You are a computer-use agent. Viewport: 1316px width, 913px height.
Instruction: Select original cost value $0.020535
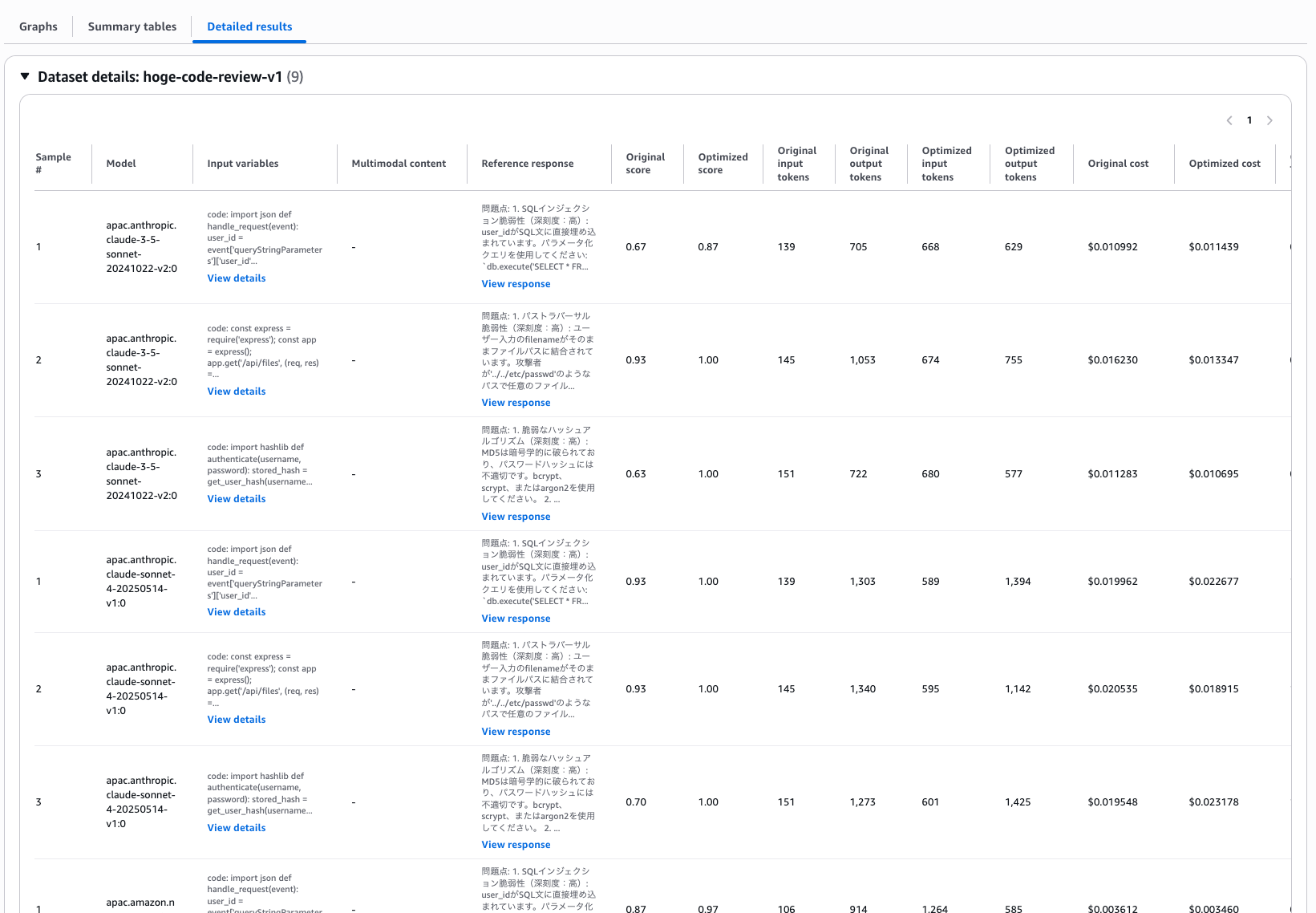click(x=1112, y=689)
